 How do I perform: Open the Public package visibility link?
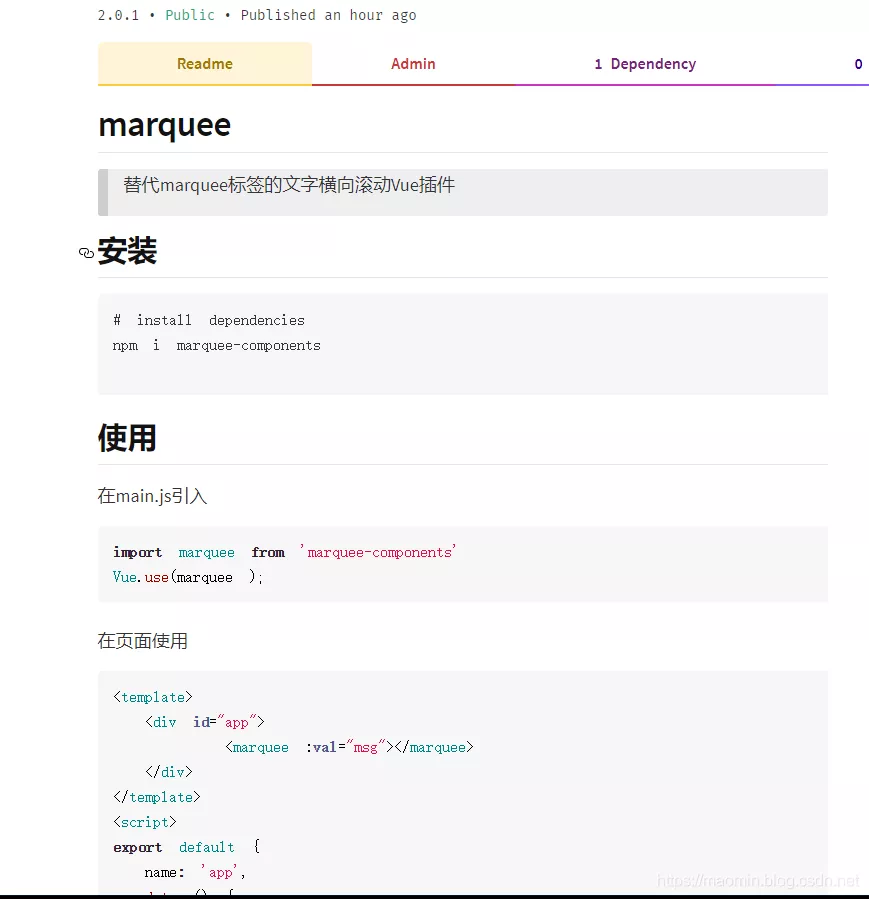[x=191, y=15]
